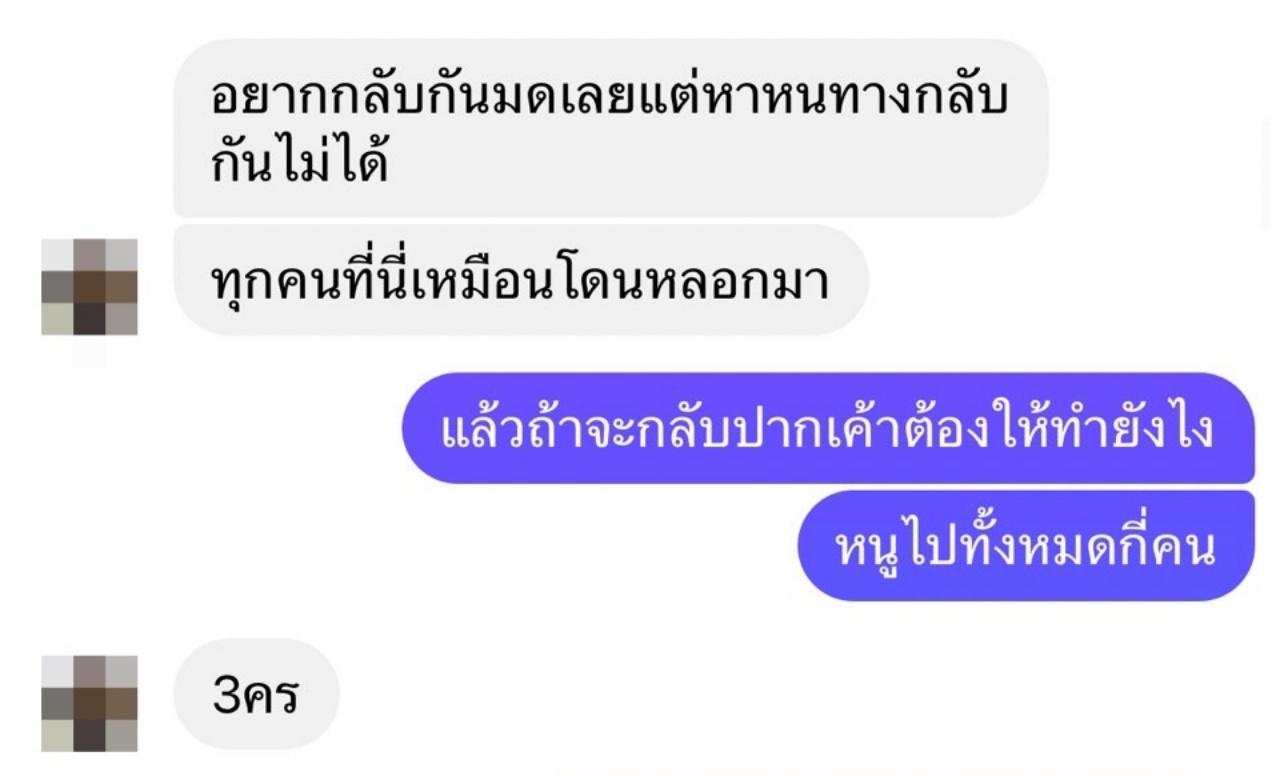1280x776 pixels.
Task: Tap the purple bubble หนูไปทั้งหมดกี่คน
Action: 1026,546
